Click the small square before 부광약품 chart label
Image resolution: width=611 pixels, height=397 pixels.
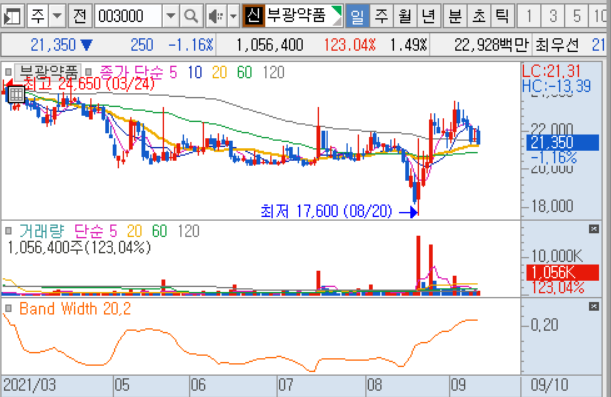8,72
